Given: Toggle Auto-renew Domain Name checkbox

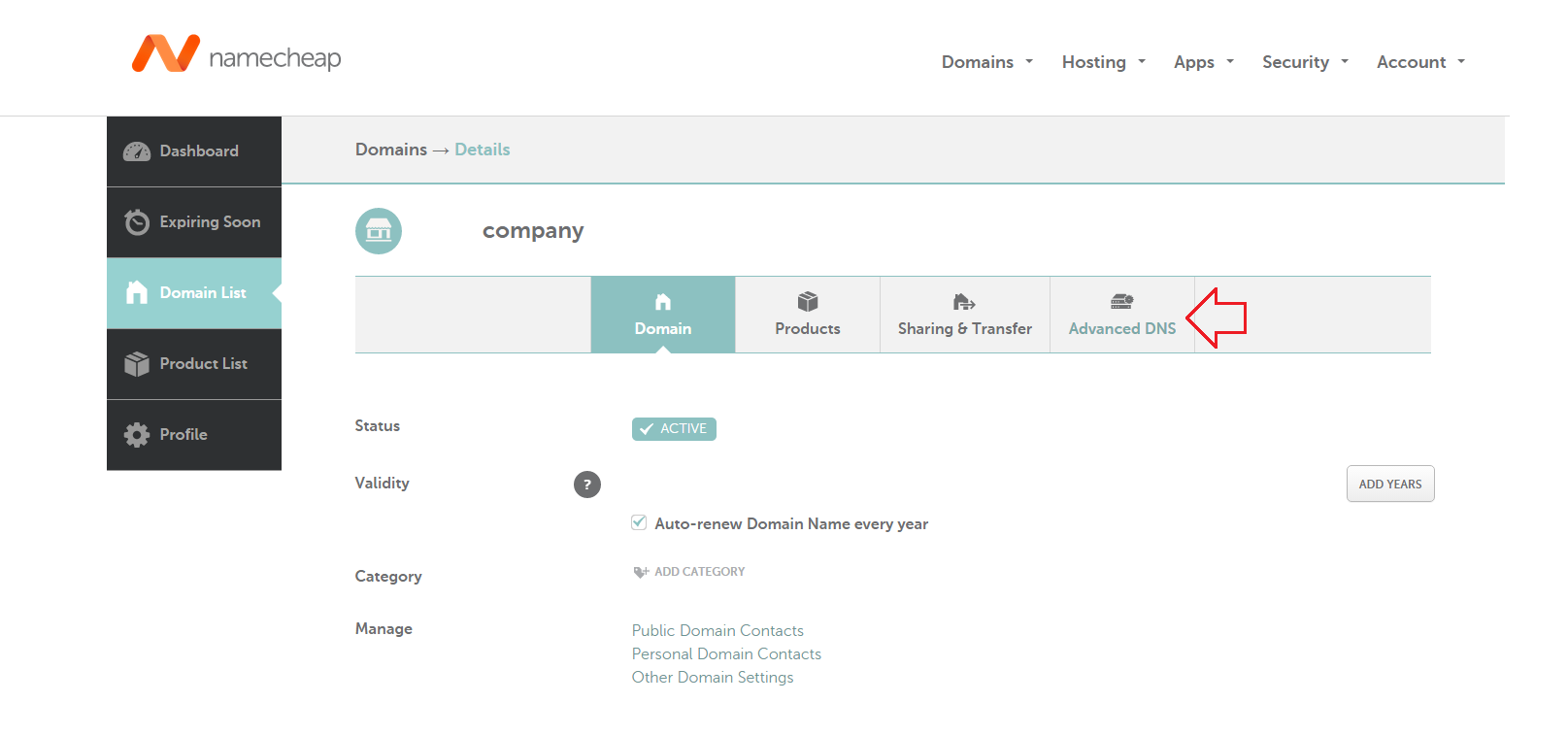Looking at the screenshot, I should pyautogui.click(x=639, y=522).
